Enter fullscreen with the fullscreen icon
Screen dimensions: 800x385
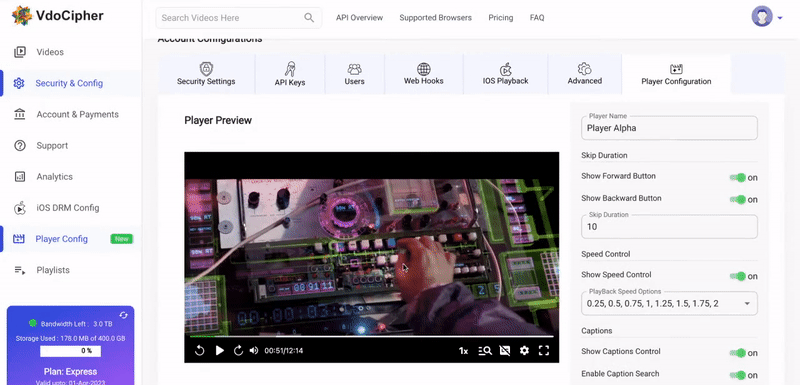(x=544, y=350)
